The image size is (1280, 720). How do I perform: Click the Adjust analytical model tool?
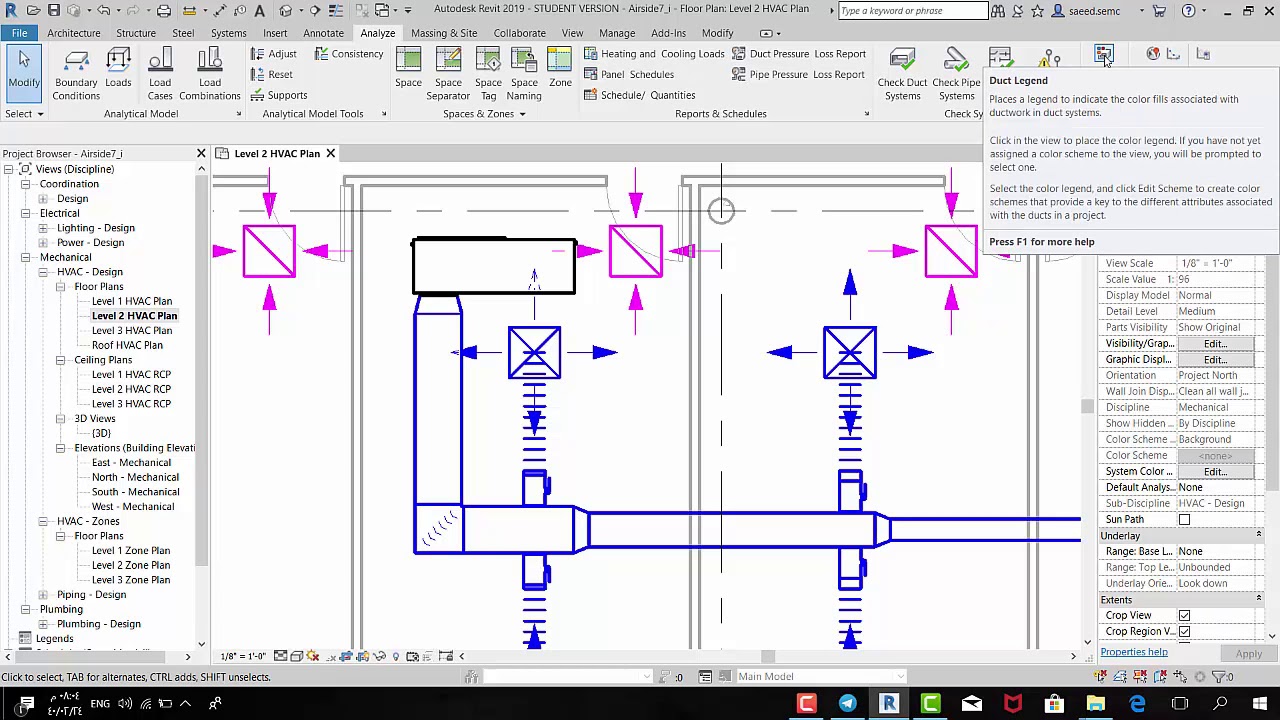[x=273, y=54]
